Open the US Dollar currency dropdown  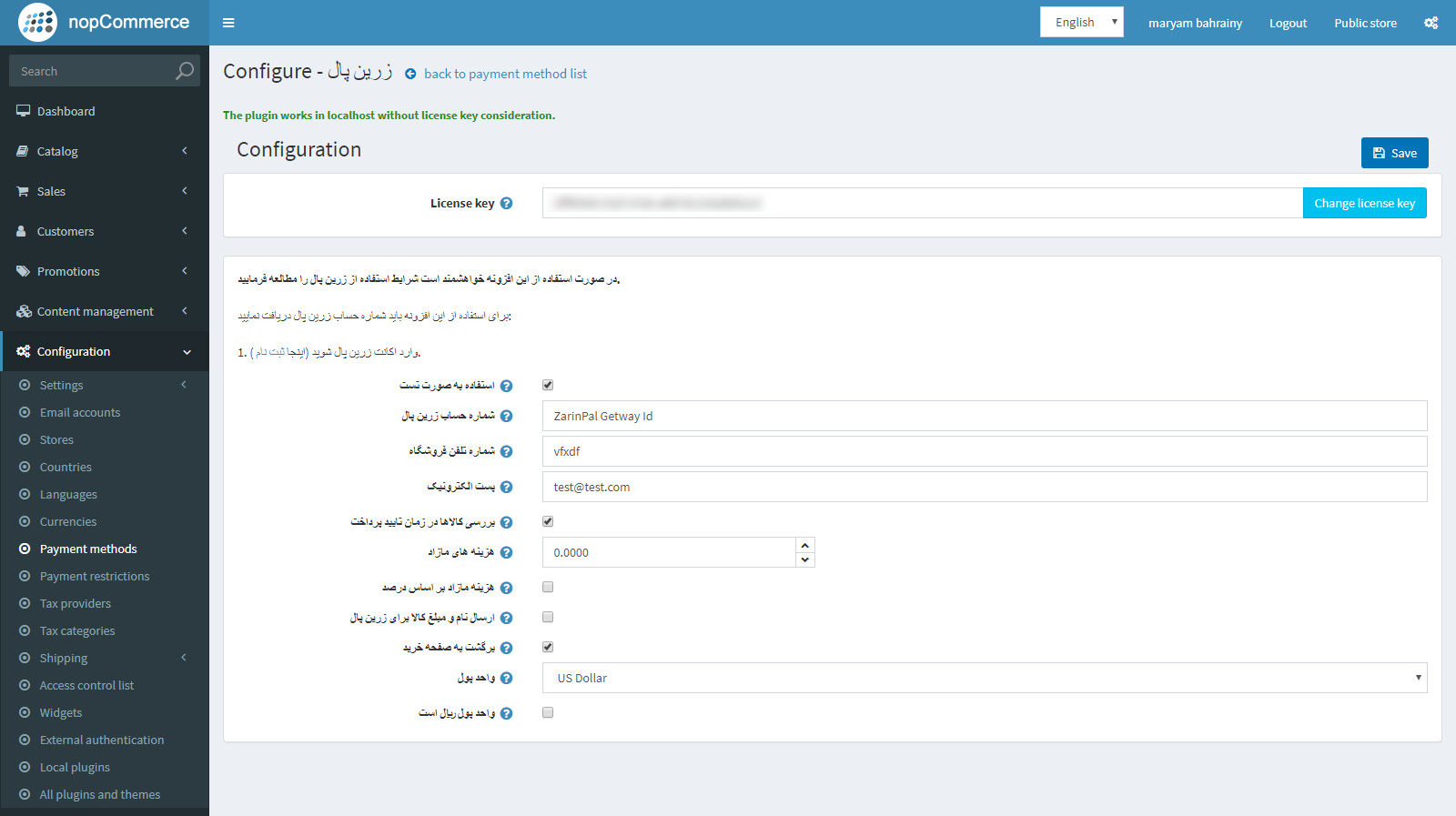[985, 678]
